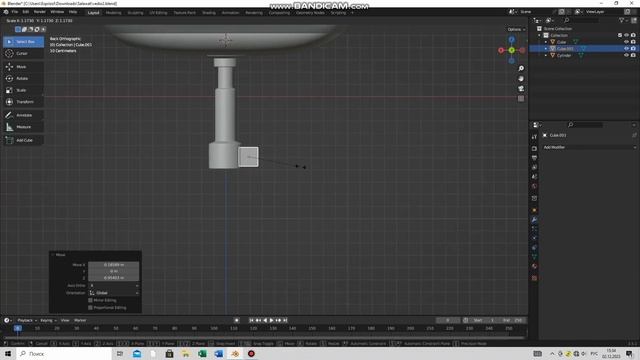Open the Object properties orange square tab

pyautogui.click(x=534, y=210)
